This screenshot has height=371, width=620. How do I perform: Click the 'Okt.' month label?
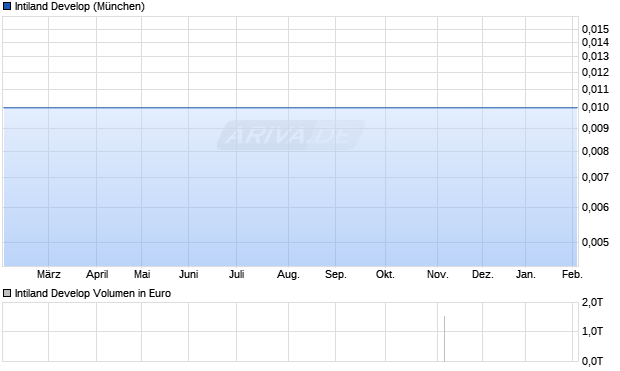[385, 274]
